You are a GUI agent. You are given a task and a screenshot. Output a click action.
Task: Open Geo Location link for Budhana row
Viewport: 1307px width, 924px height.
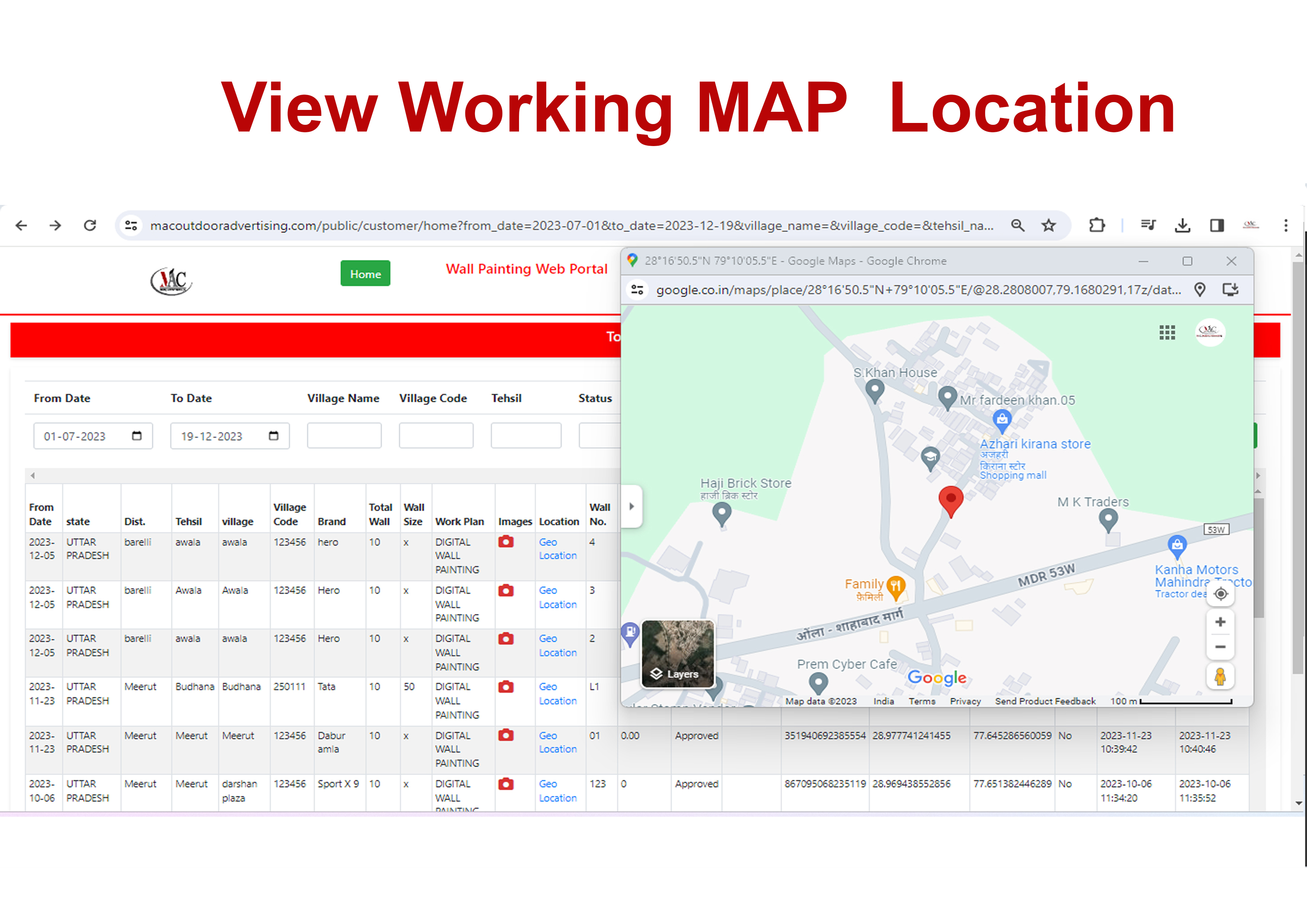tap(558, 694)
